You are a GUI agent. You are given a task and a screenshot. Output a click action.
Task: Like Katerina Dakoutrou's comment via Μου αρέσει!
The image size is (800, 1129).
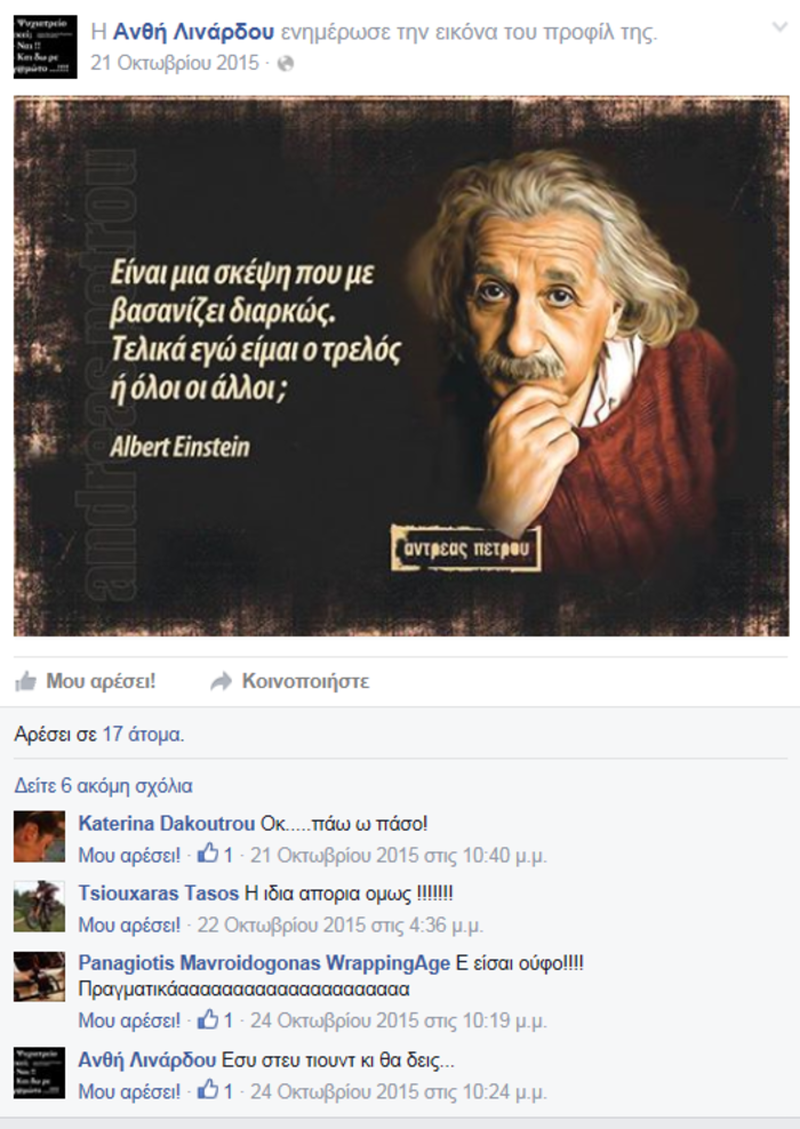pyautogui.click(x=129, y=855)
